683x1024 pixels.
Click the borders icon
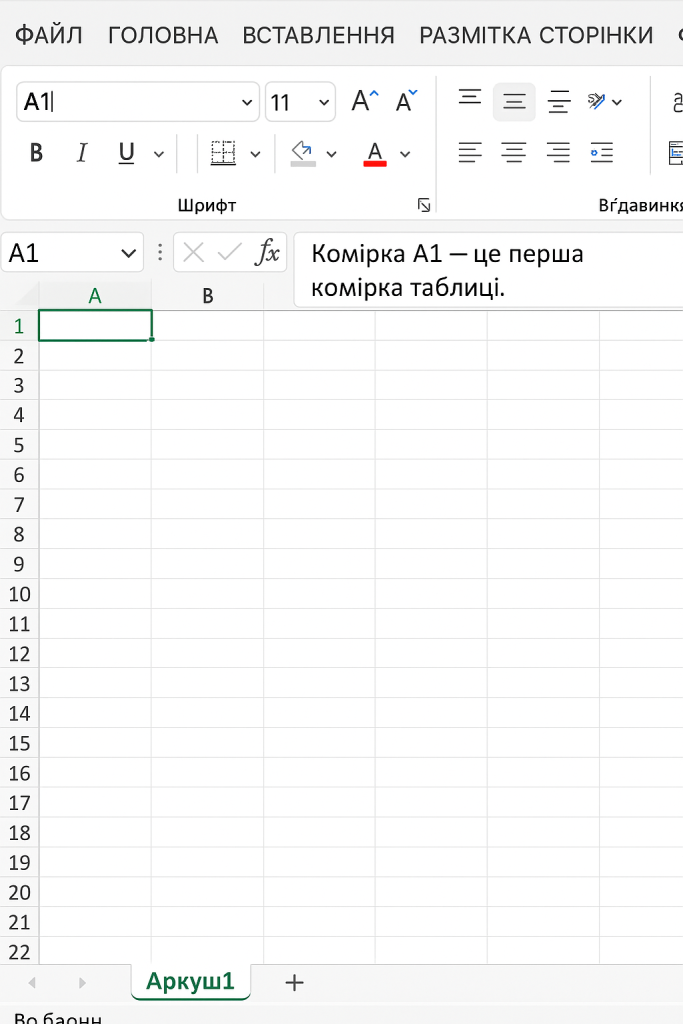click(x=223, y=153)
